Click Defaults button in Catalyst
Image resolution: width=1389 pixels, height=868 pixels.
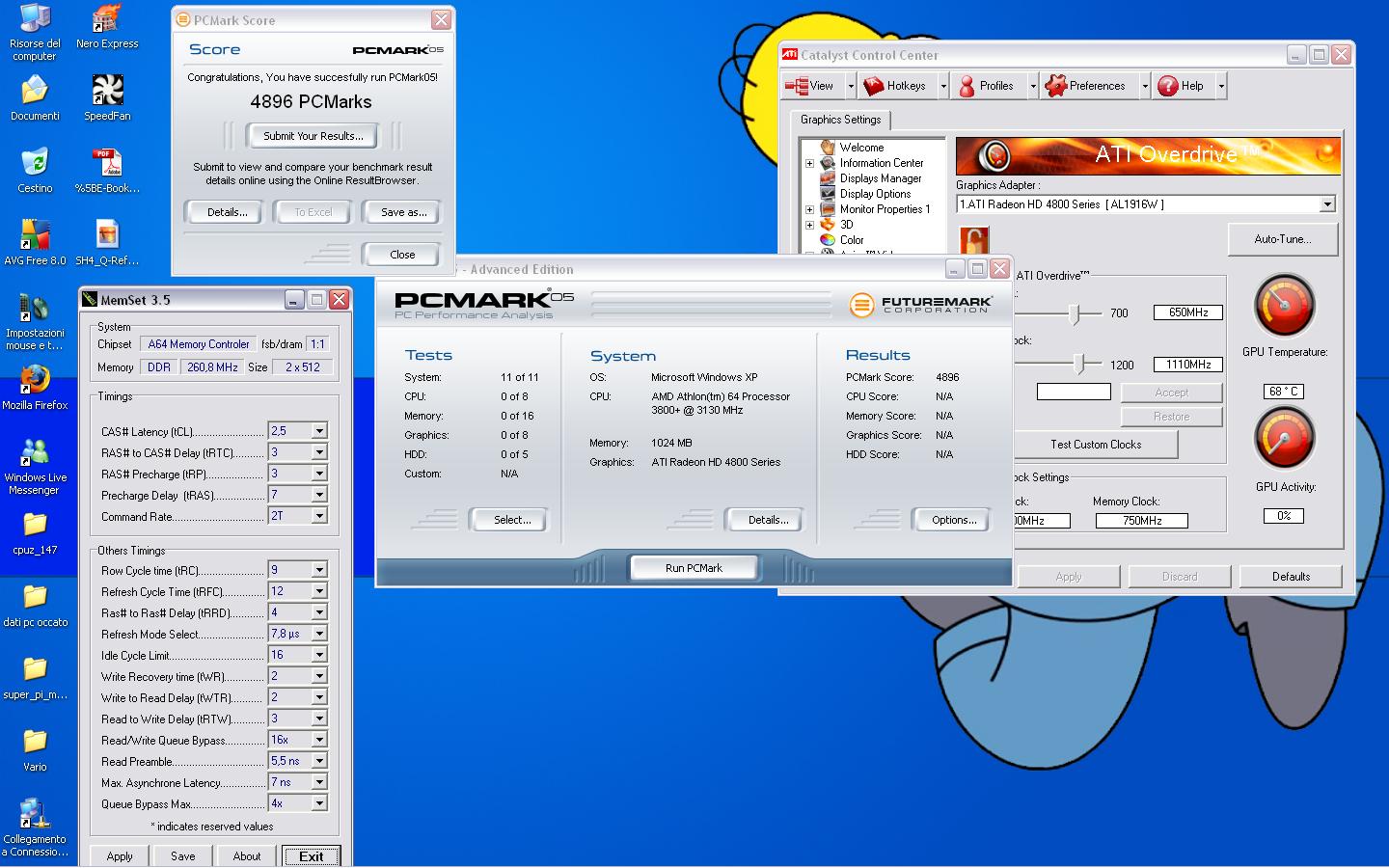pyautogui.click(x=1291, y=577)
